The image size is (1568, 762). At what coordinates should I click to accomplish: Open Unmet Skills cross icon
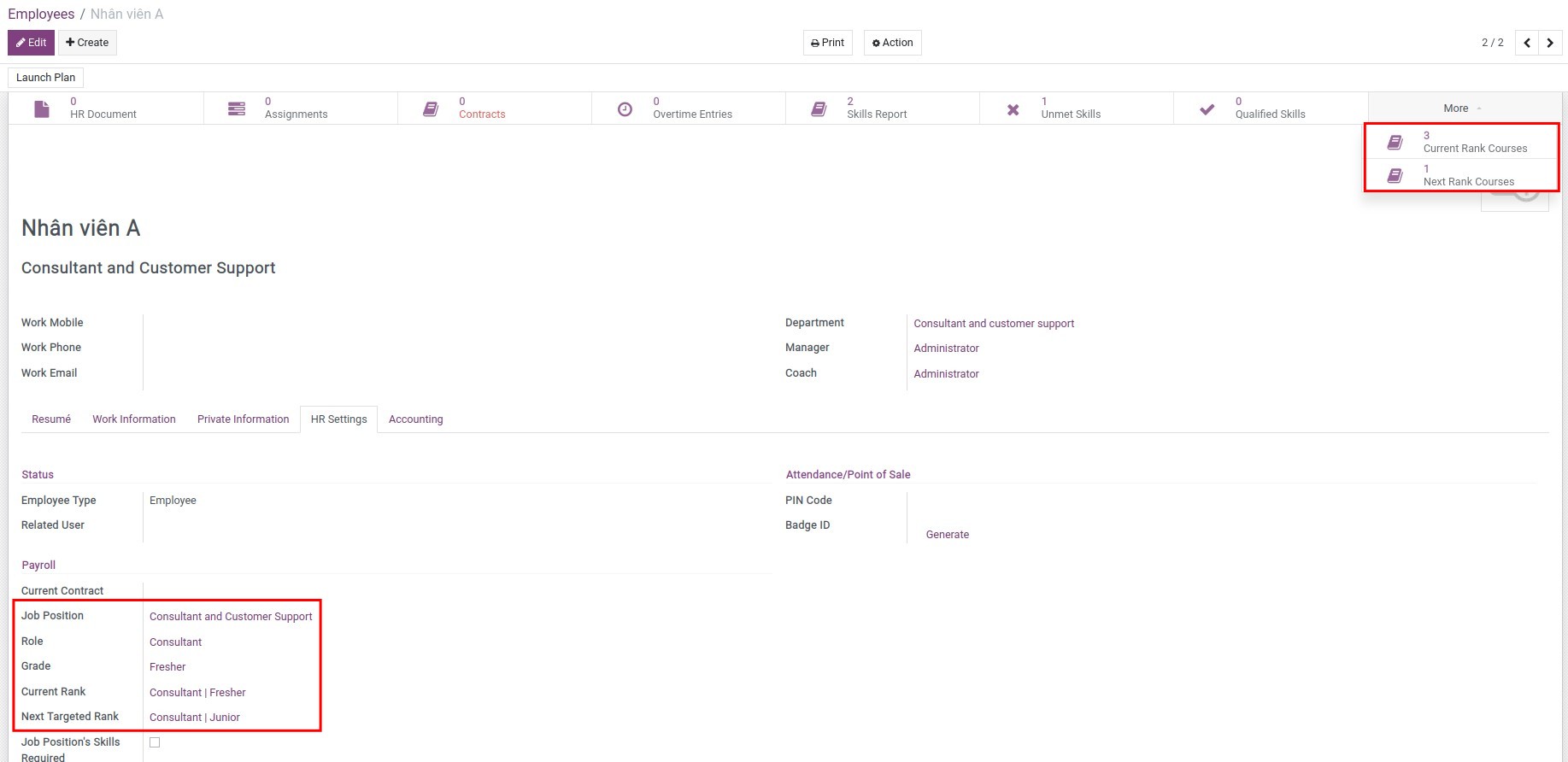pyautogui.click(x=1013, y=109)
